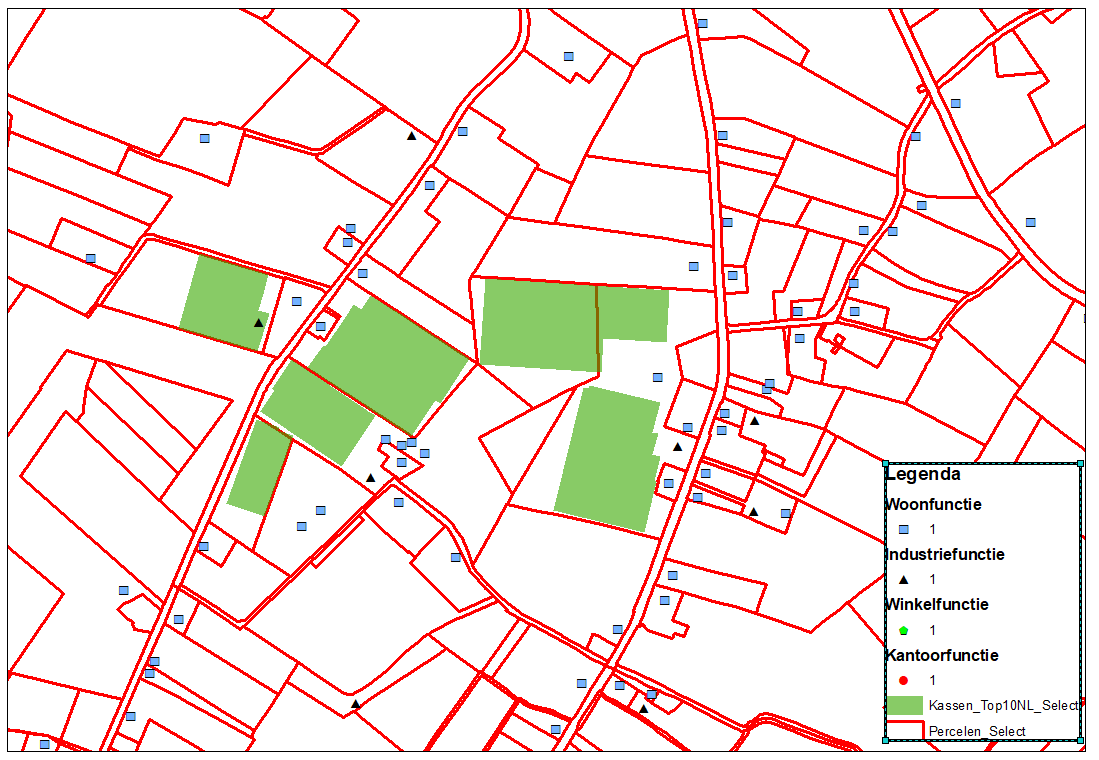Click the red circle Kantoorfunctie legend symbol

[x=903, y=680]
